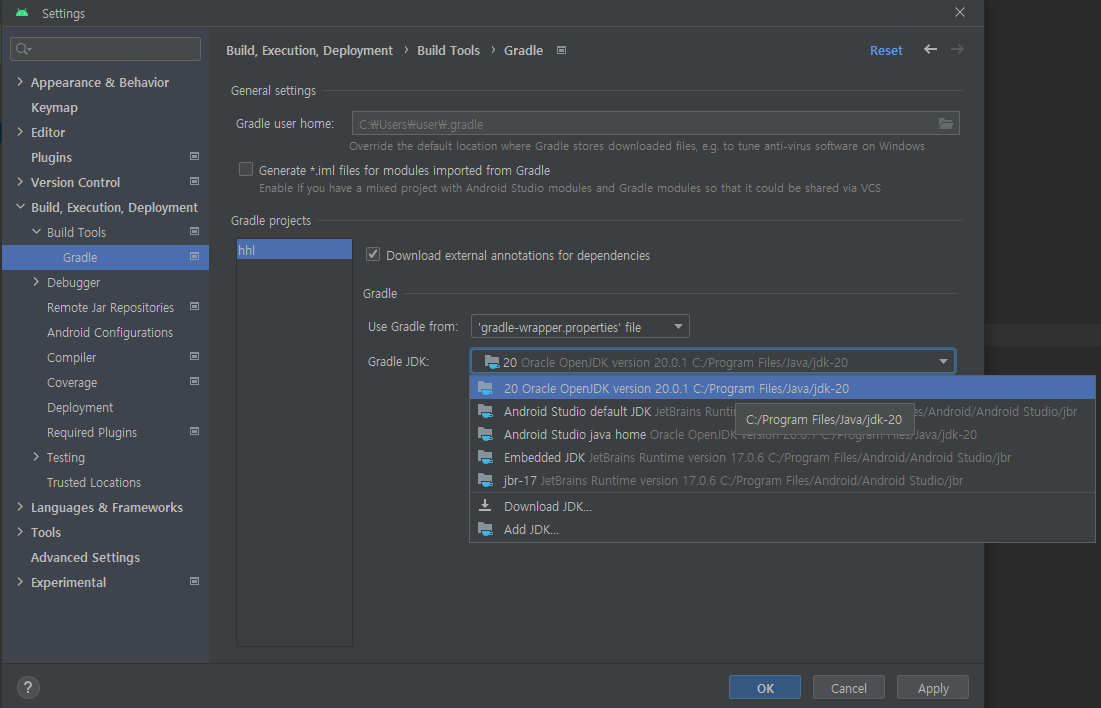The height and width of the screenshot is (708, 1101).
Task: Click the Add JDK folder icon
Action: click(x=485, y=529)
